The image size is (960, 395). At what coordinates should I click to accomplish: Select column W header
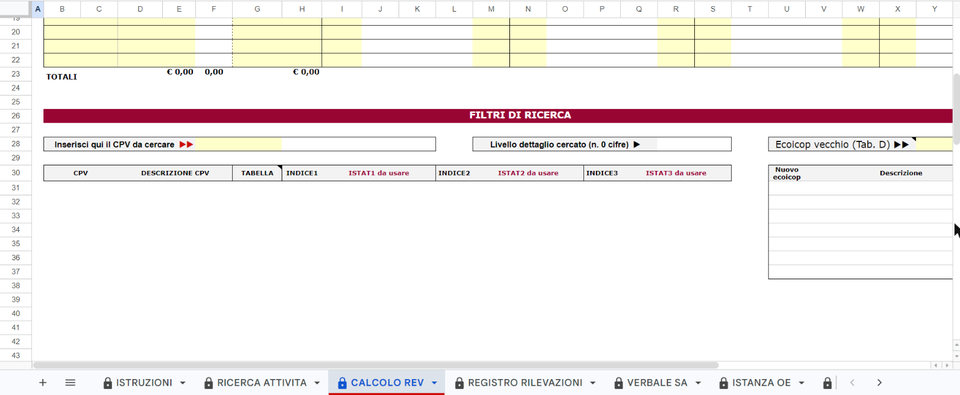tap(861, 9)
